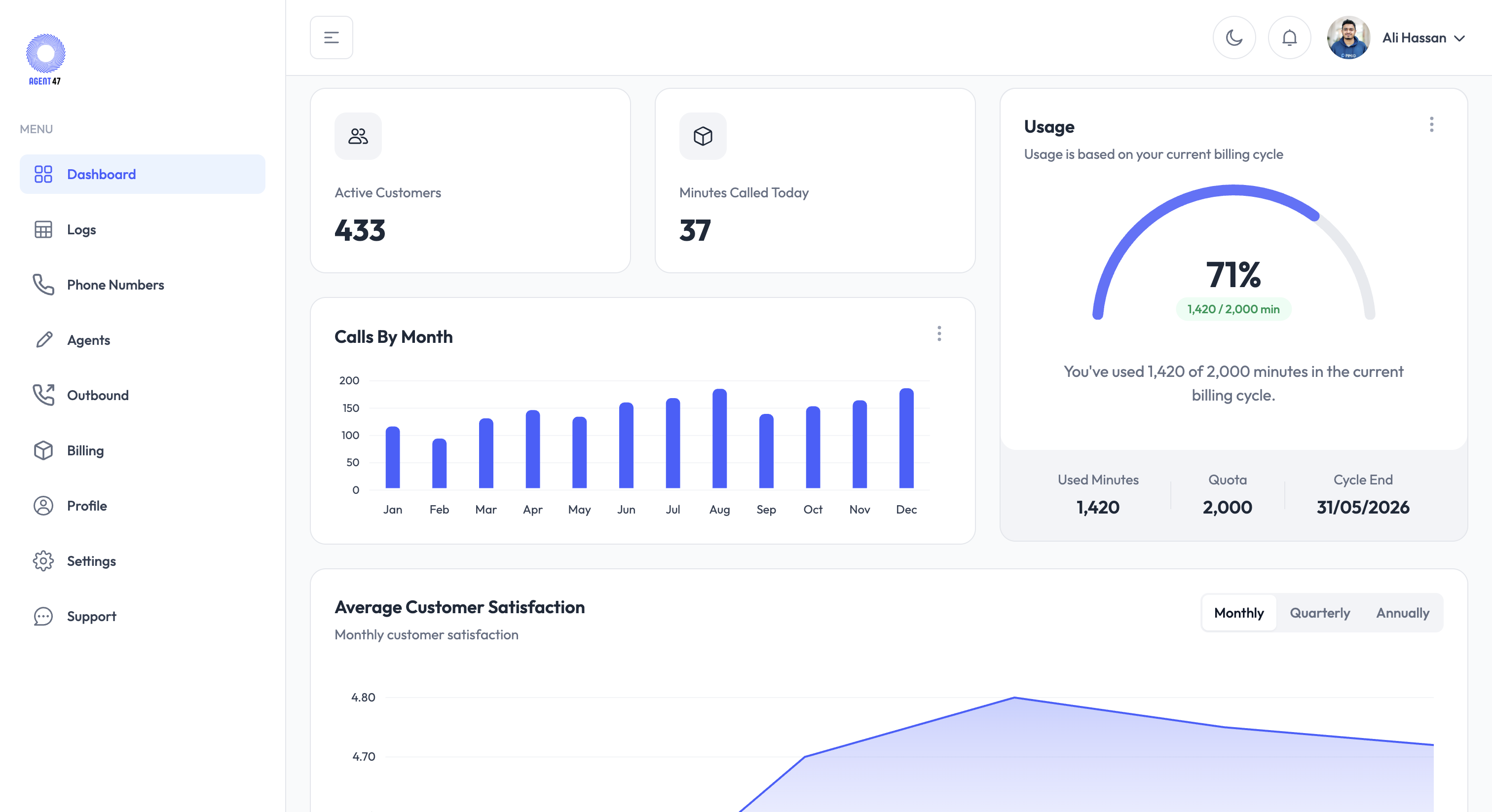Click Ali Hassan profile avatar

[x=1348, y=37]
